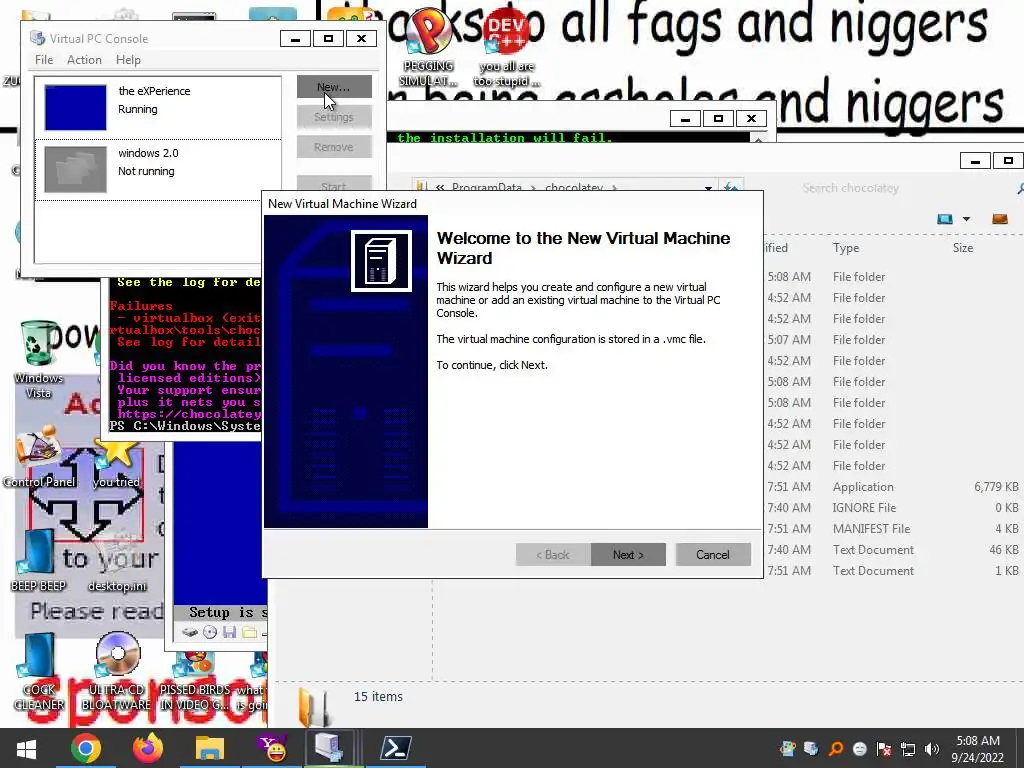The width and height of the screenshot is (1024, 768).
Task: Select the PISSED BIRDS IN VIDEO G... desktop icon
Action: (x=195, y=679)
